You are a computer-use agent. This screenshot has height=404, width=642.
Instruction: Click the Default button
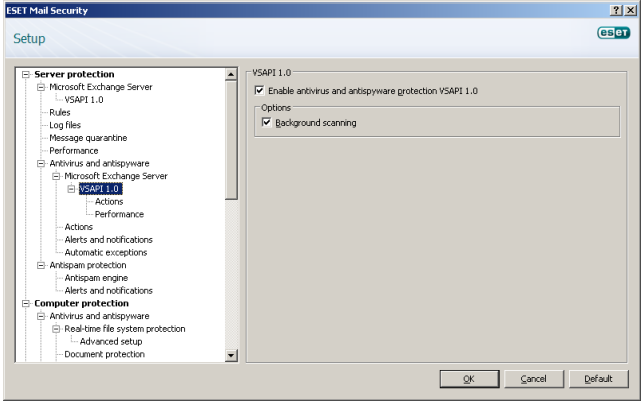(598, 379)
